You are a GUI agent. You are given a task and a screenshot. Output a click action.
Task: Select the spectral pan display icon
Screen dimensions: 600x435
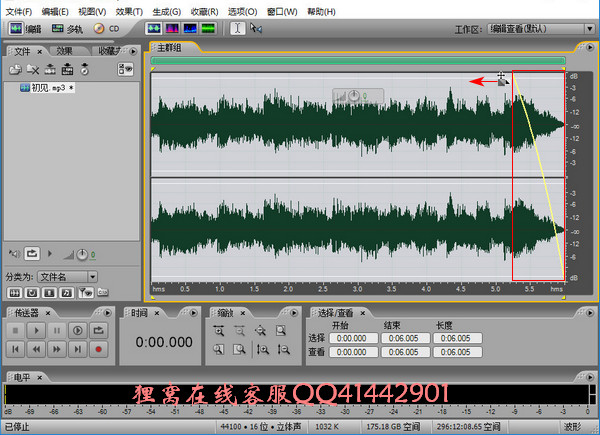[190, 28]
